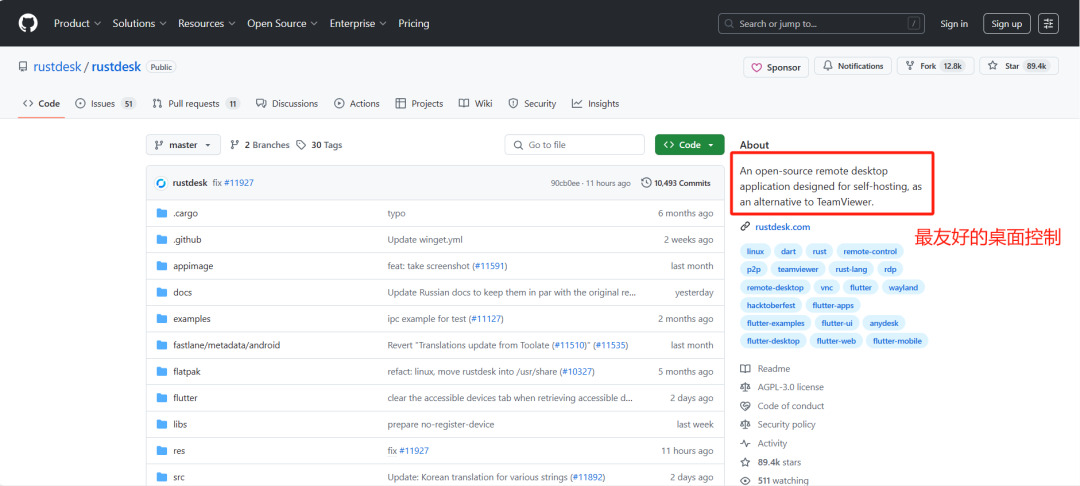Viewport: 1080px width, 486px height.
Task: Fork the rustdesk repository
Action: coord(935,66)
